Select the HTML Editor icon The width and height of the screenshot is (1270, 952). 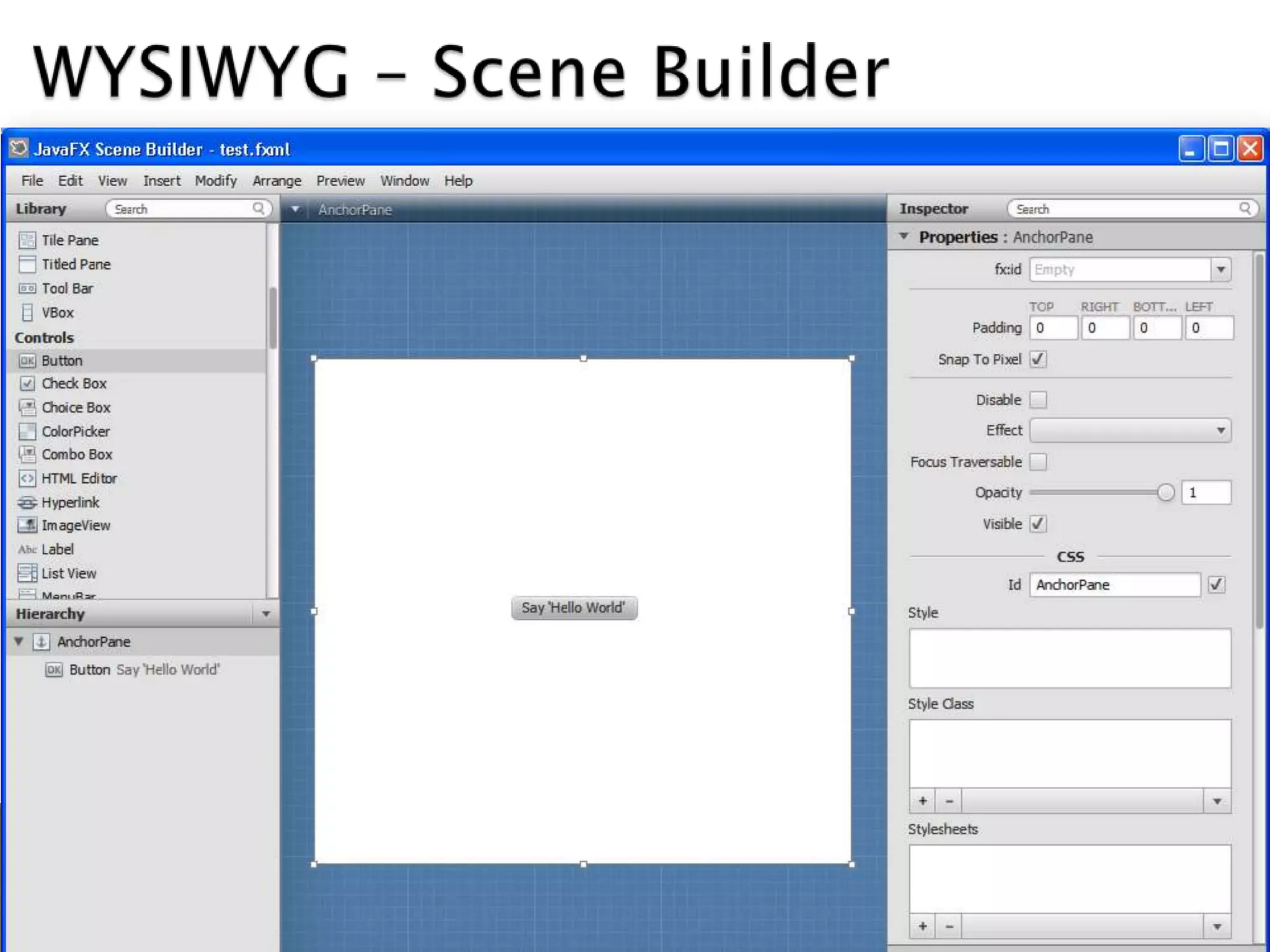(x=27, y=478)
